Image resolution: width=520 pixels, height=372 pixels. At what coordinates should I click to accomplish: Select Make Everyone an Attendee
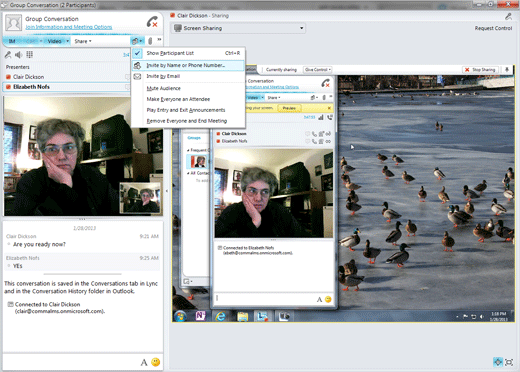click(188, 99)
